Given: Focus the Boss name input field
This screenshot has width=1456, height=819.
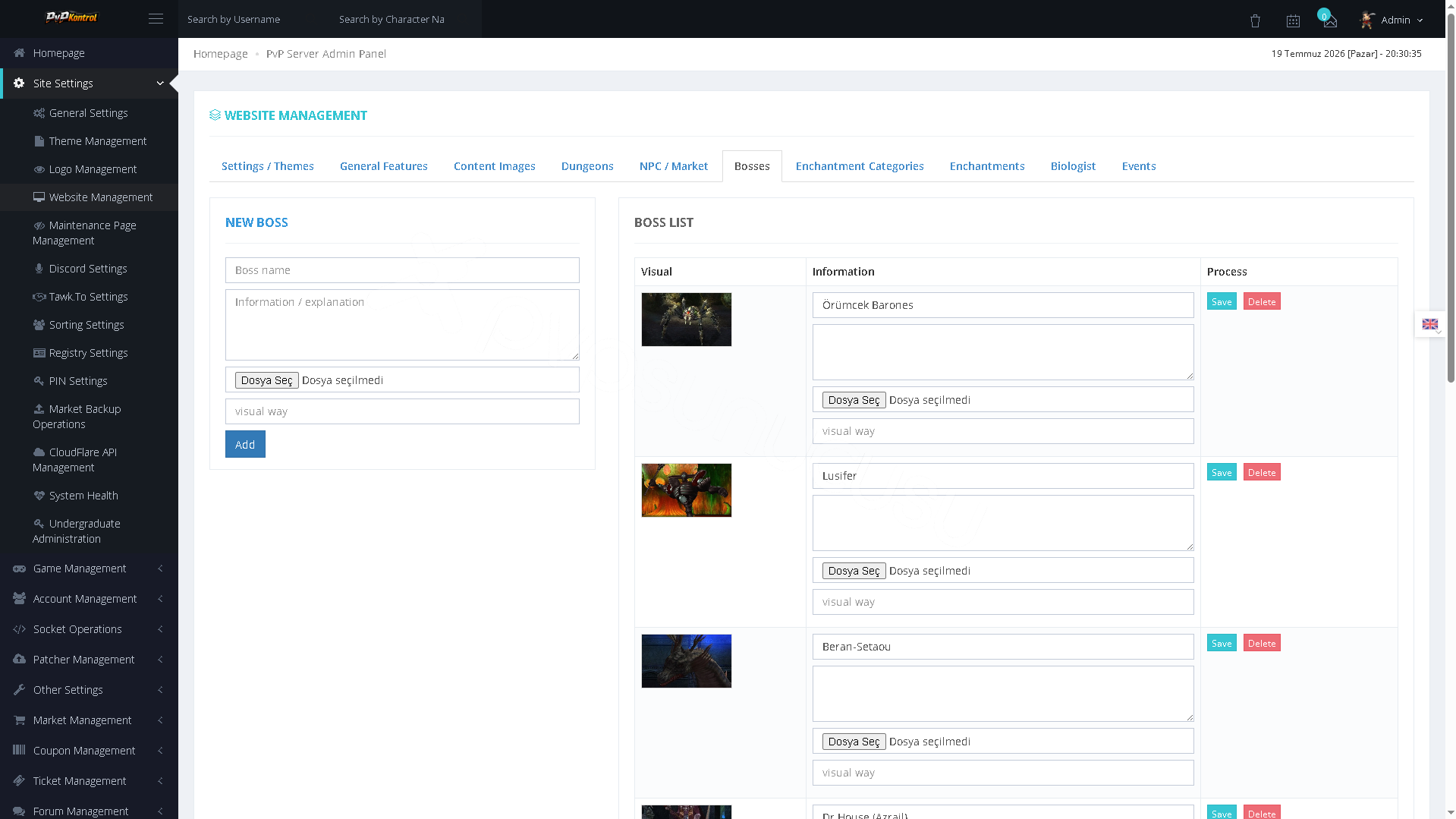Looking at the screenshot, I should (x=402, y=270).
